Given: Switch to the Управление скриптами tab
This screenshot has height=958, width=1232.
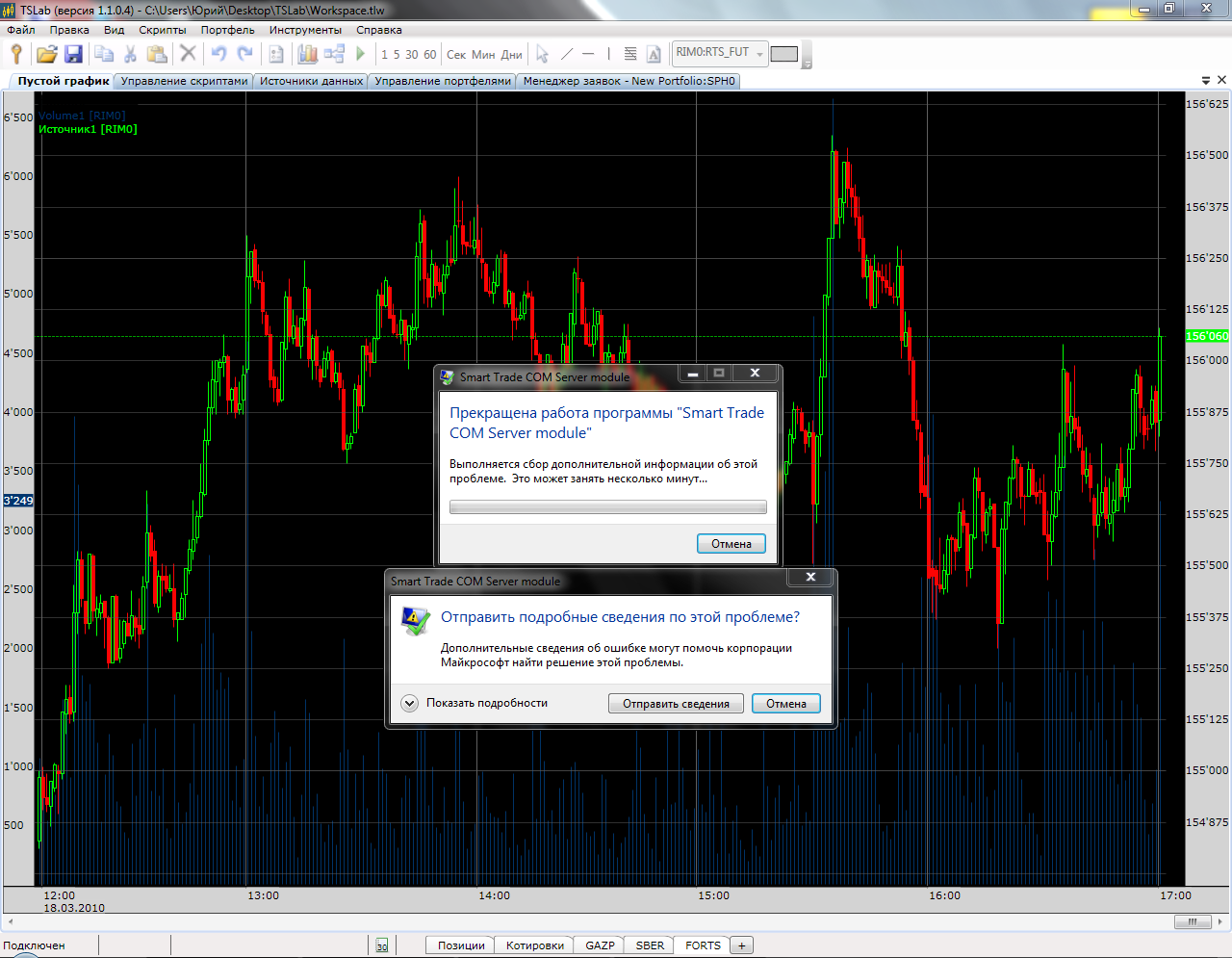Looking at the screenshot, I should click(x=184, y=81).
